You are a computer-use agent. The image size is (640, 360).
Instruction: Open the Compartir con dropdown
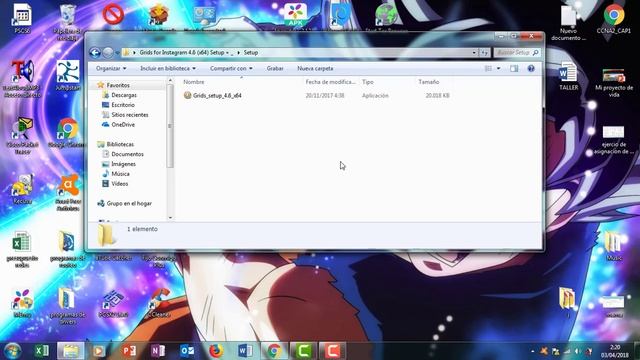[231, 69]
